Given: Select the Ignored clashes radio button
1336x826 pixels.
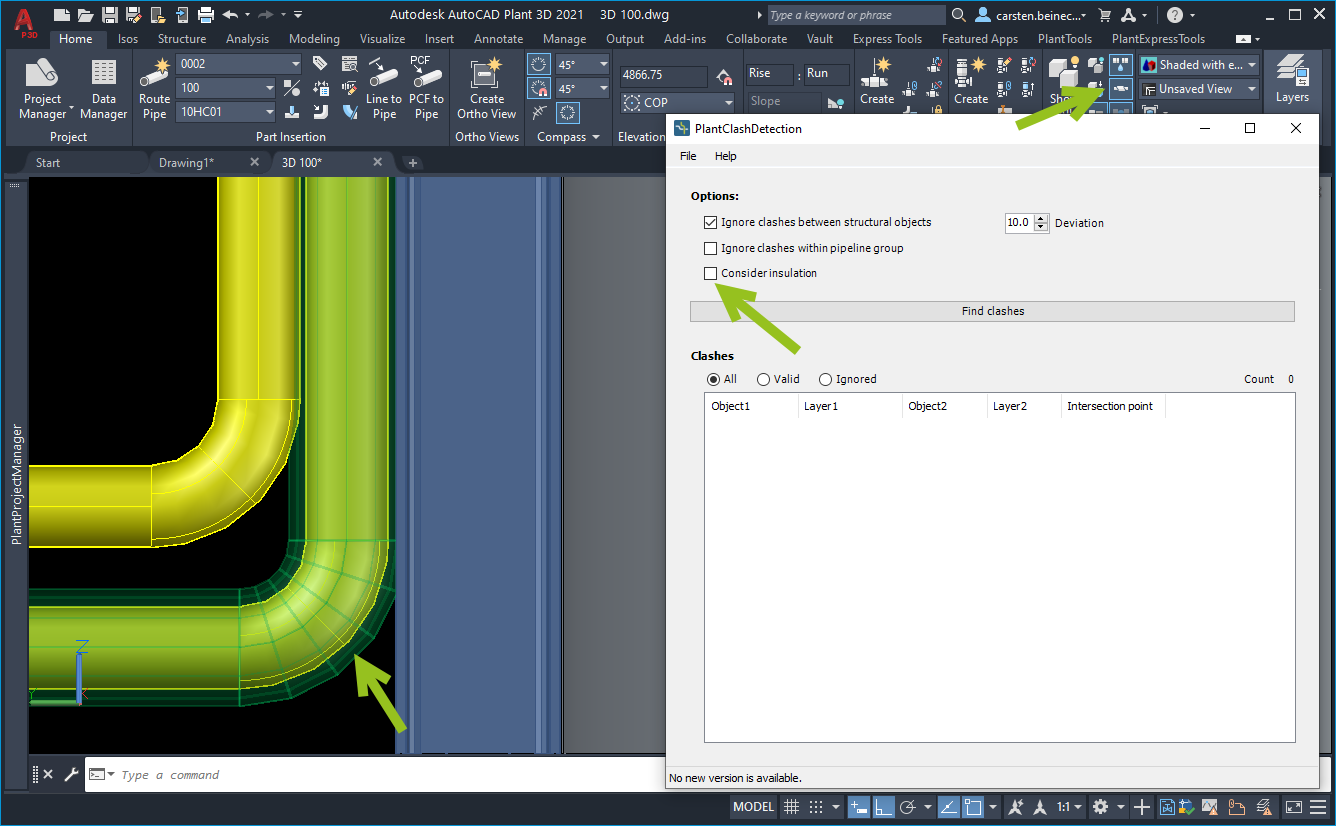Looking at the screenshot, I should click(x=825, y=379).
